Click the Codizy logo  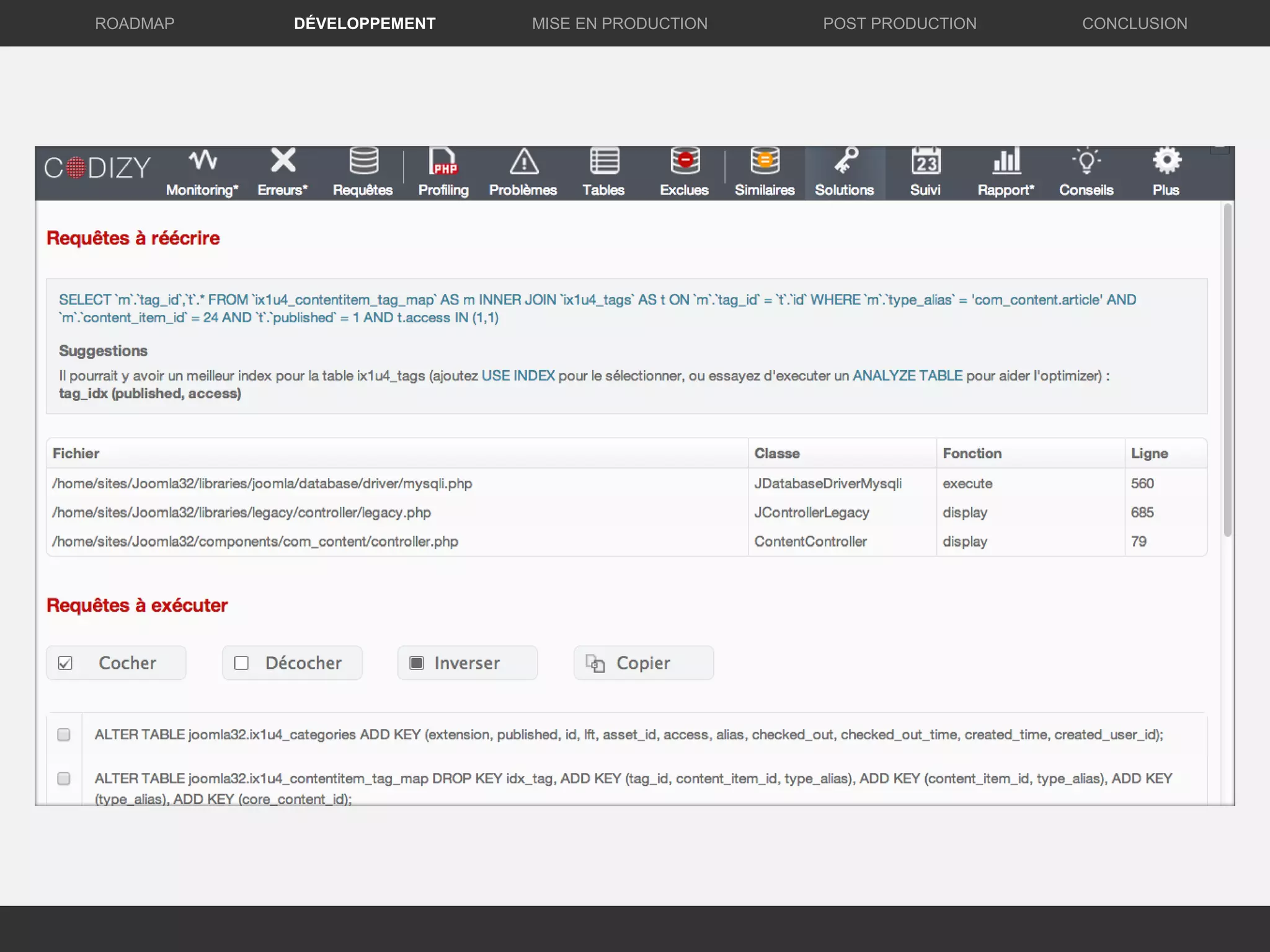[97, 167]
